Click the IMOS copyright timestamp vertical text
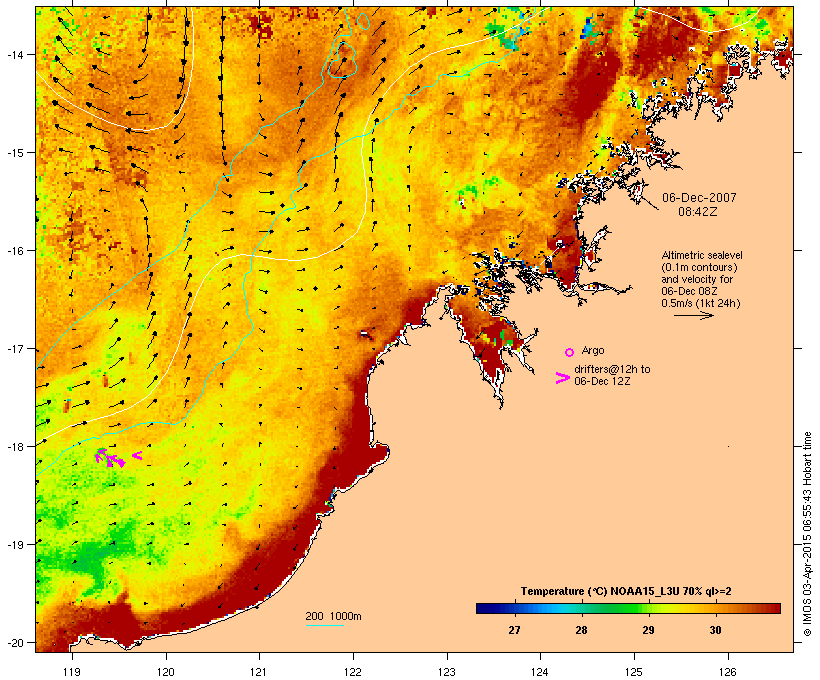Viewport: 820px width, 680px height. 807,534
